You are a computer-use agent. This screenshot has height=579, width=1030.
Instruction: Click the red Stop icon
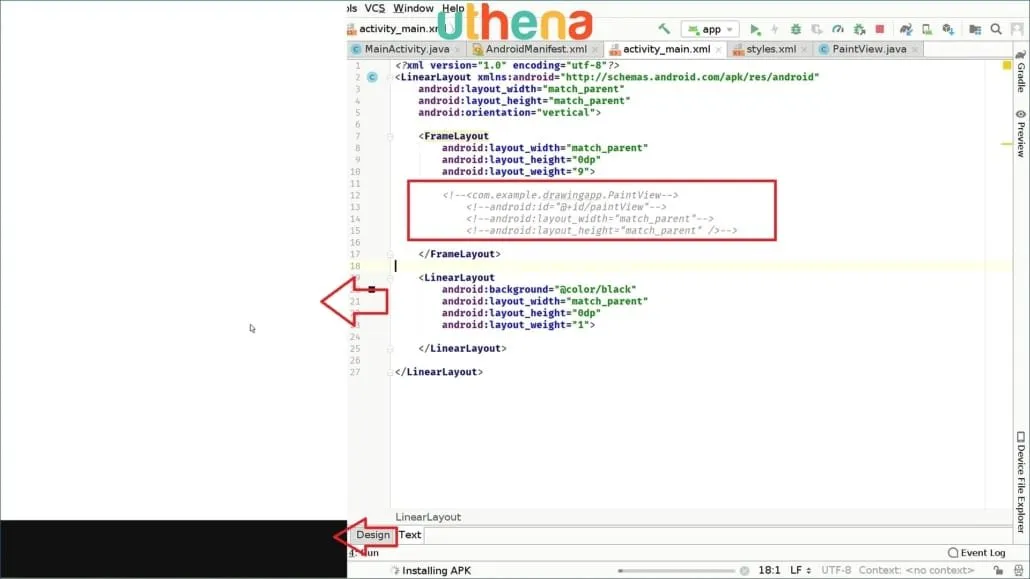click(x=880, y=29)
